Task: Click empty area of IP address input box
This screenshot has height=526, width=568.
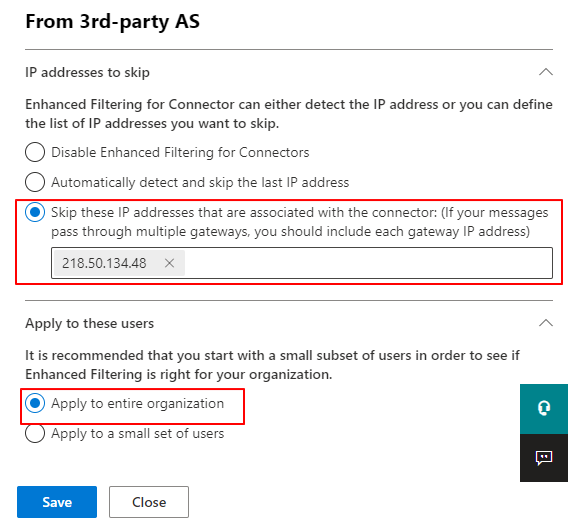Action: pyautogui.click(x=368, y=263)
